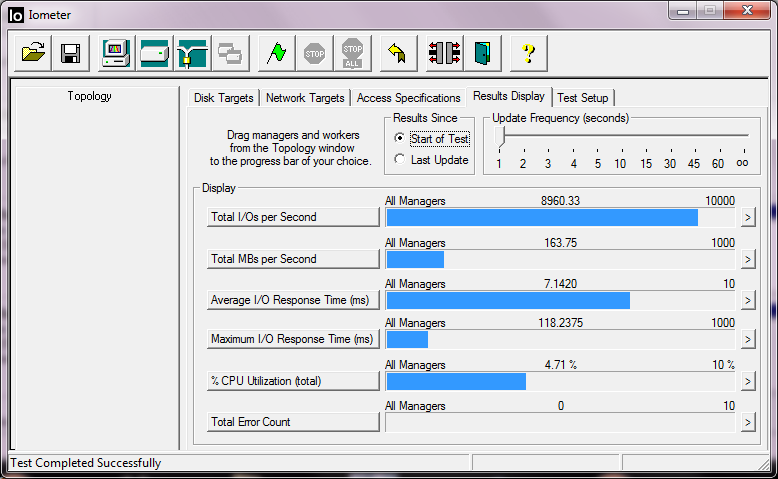Minimize the Iometer window
The height and width of the screenshot is (479, 778).
[x=683, y=11]
